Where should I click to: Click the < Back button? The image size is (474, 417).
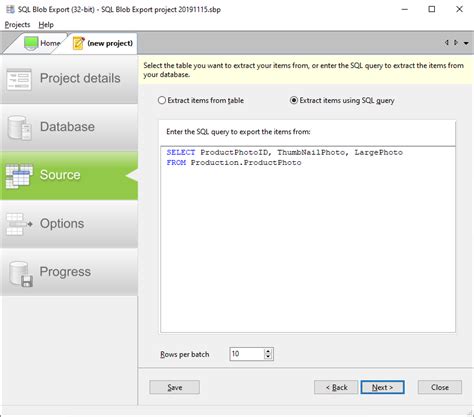(336, 387)
